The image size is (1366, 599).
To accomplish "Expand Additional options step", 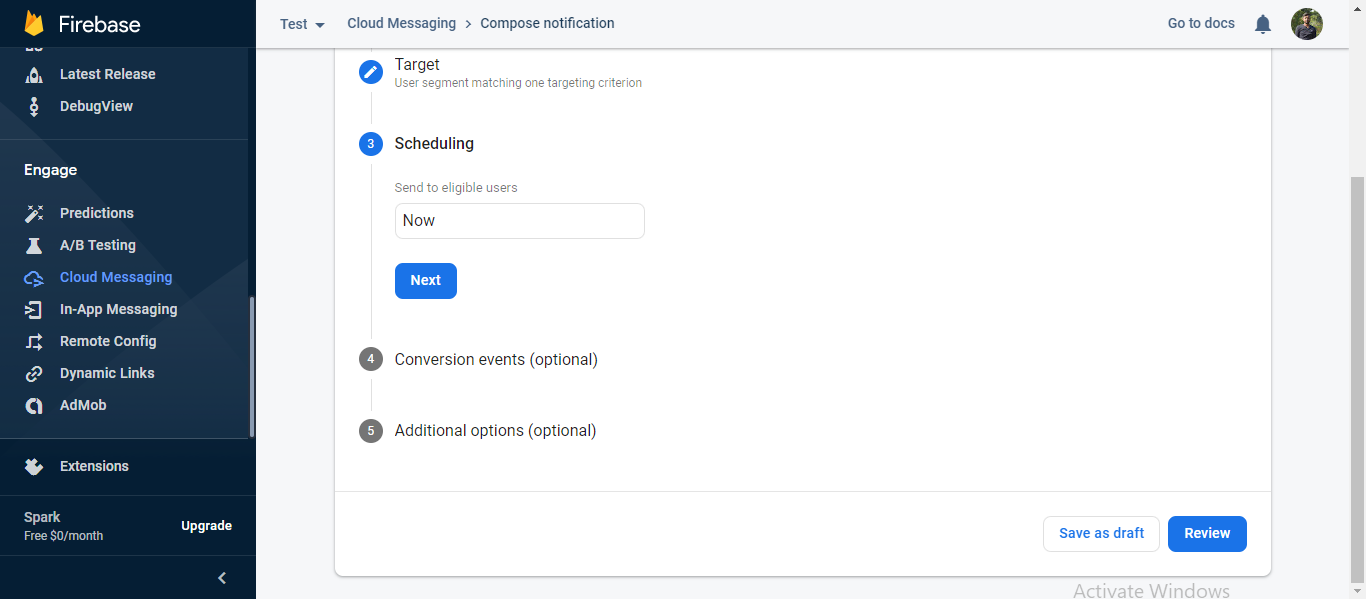I will pos(495,430).
